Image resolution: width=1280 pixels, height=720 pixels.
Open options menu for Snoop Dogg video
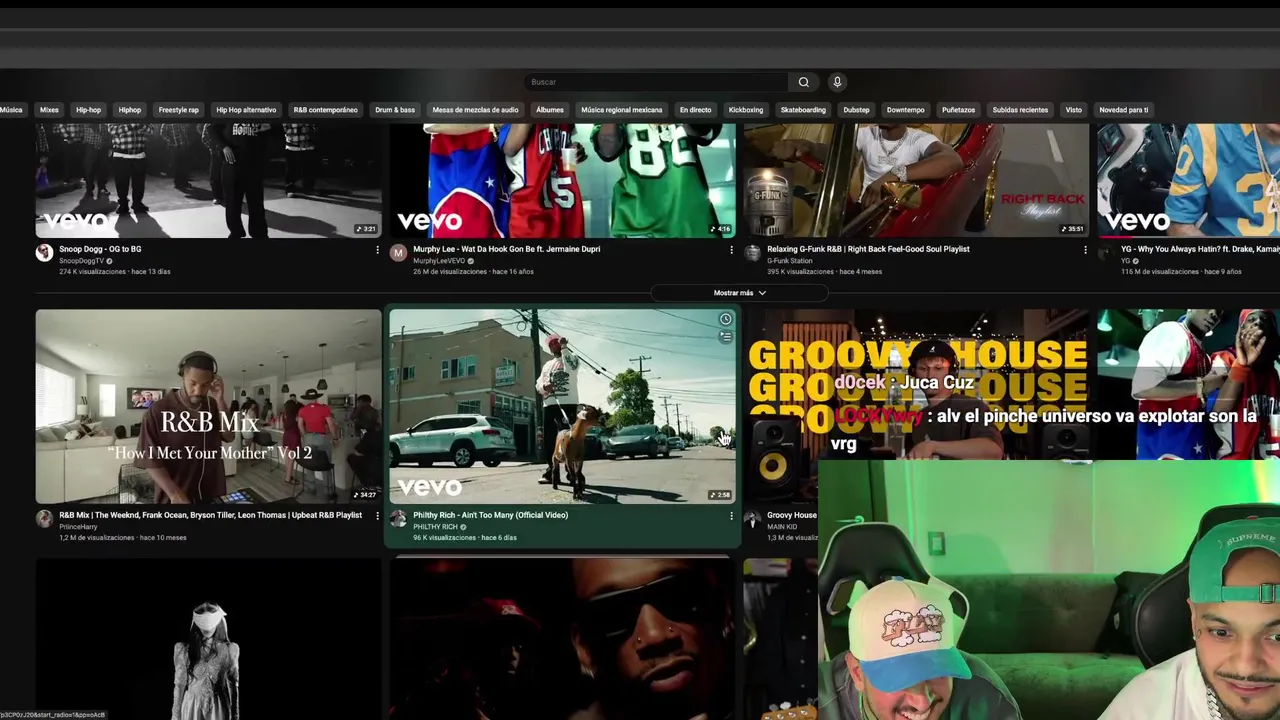[x=377, y=250]
